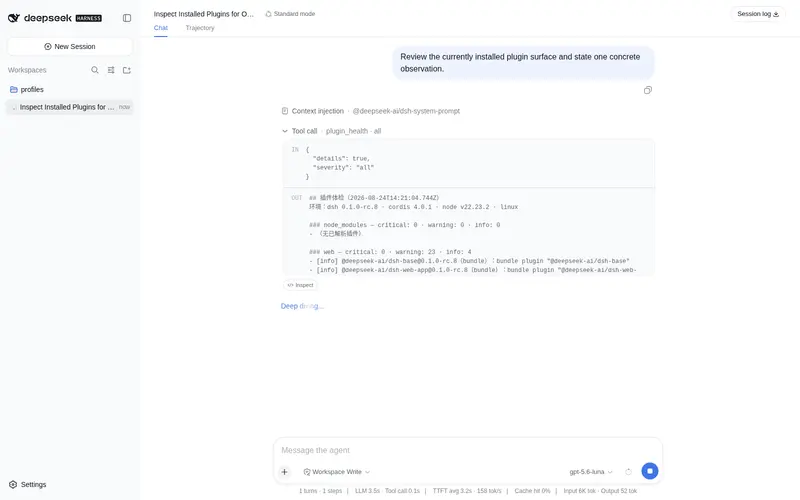800x500 pixels.
Task: Click the Workspaces header label
Action: (27, 70)
